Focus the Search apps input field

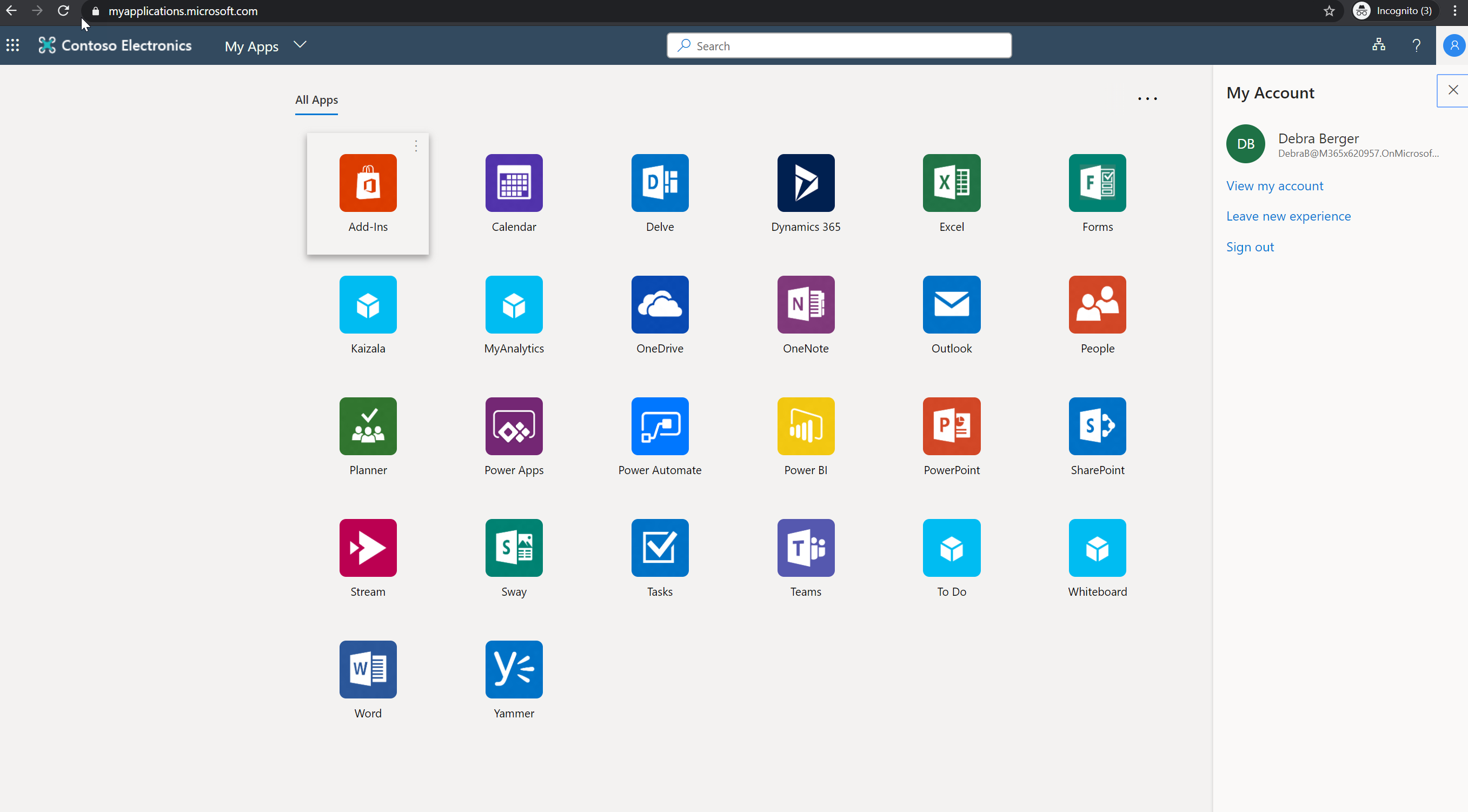pos(839,45)
